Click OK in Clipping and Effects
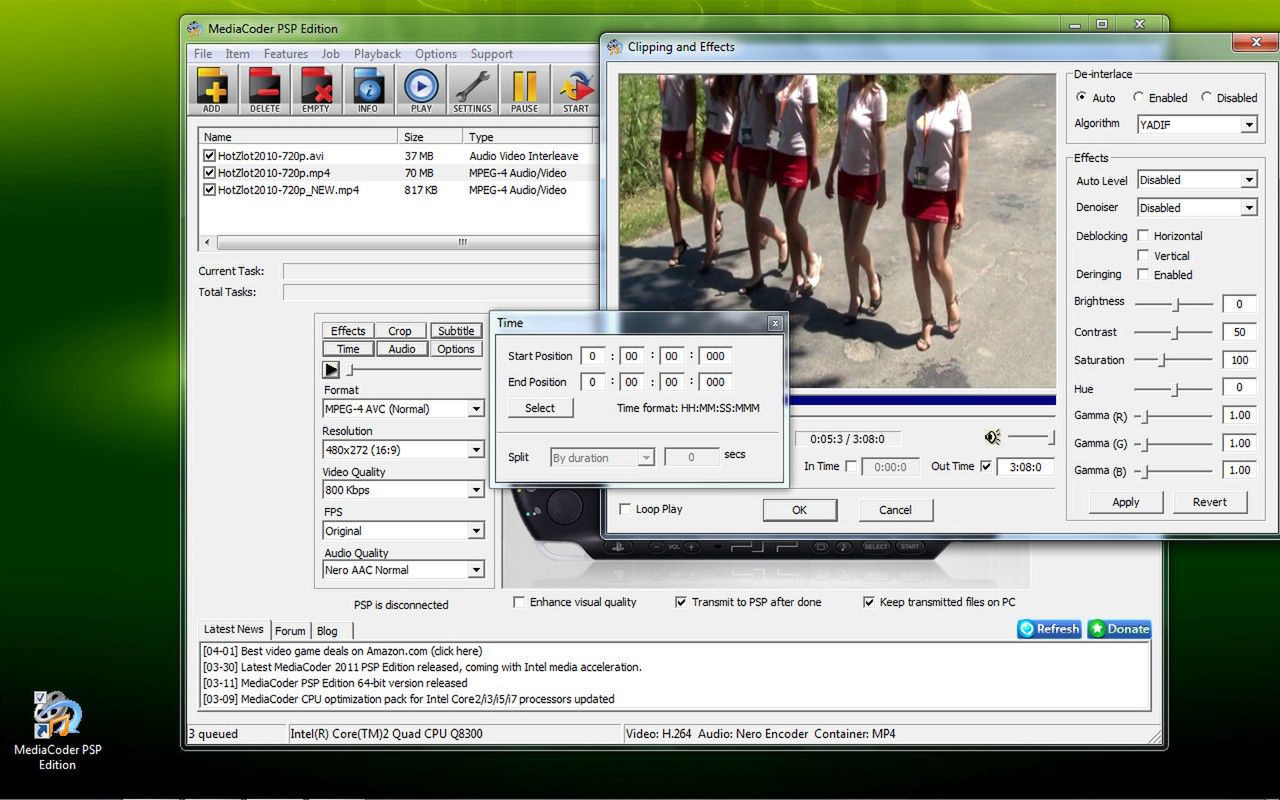Screen dimensions: 1280x800 (800, 510)
